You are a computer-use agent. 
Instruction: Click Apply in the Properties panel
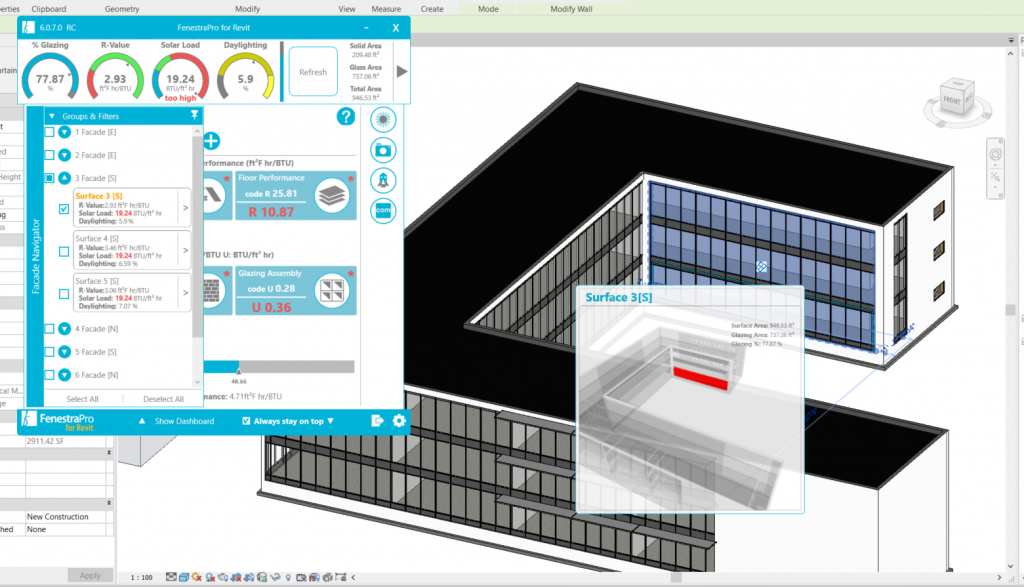point(90,575)
